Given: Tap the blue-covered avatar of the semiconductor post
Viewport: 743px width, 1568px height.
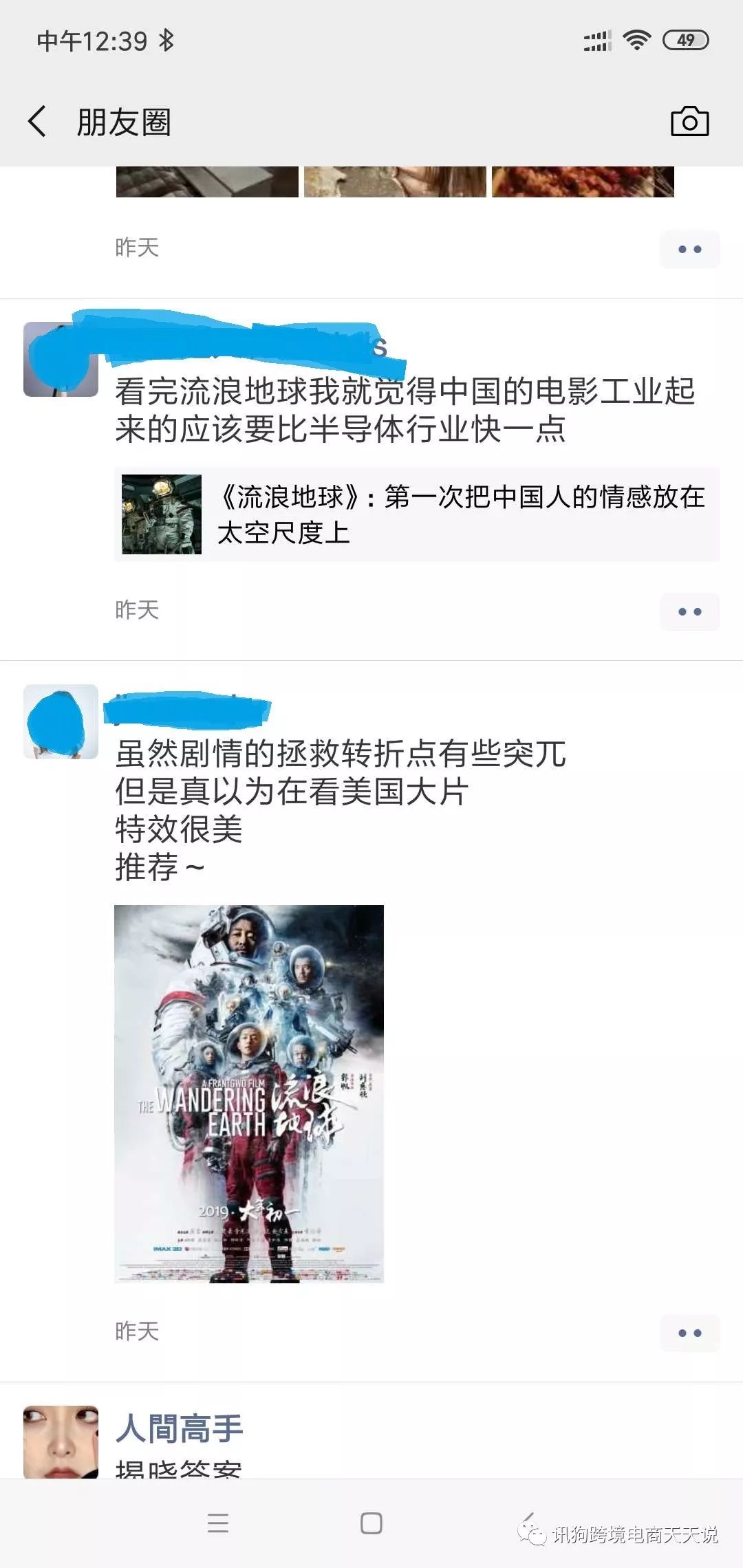Looking at the screenshot, I should [61, 360].
